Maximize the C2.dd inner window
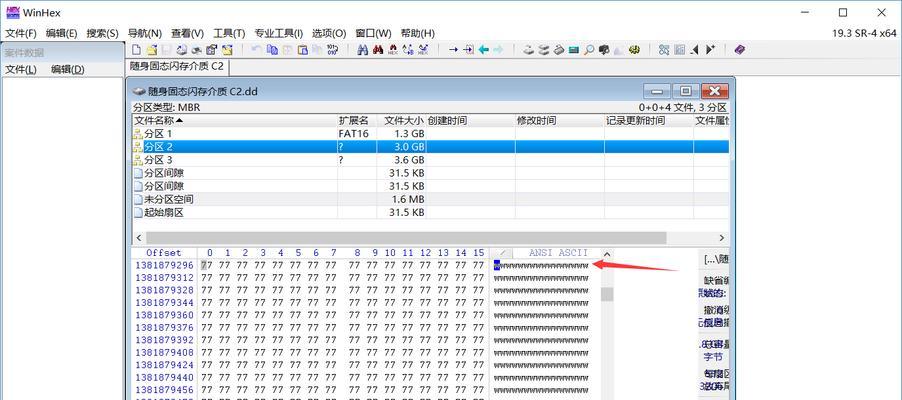The height and width of the screenshot is (400, 902). 685,91
